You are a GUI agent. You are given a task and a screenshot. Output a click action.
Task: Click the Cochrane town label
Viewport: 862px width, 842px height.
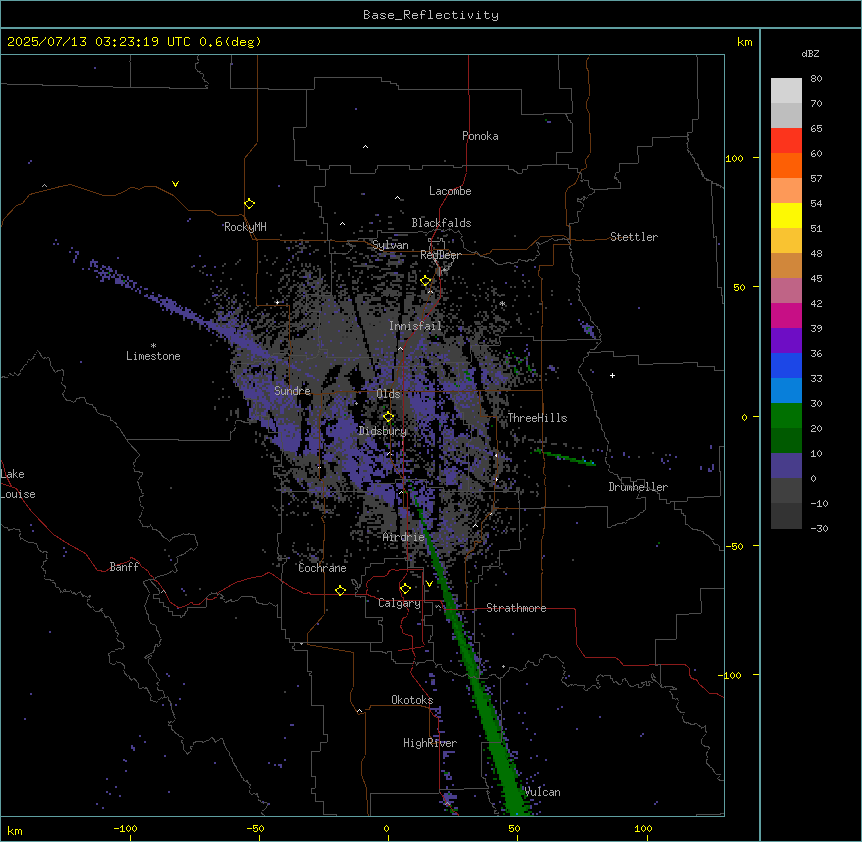tap(322, 568)
